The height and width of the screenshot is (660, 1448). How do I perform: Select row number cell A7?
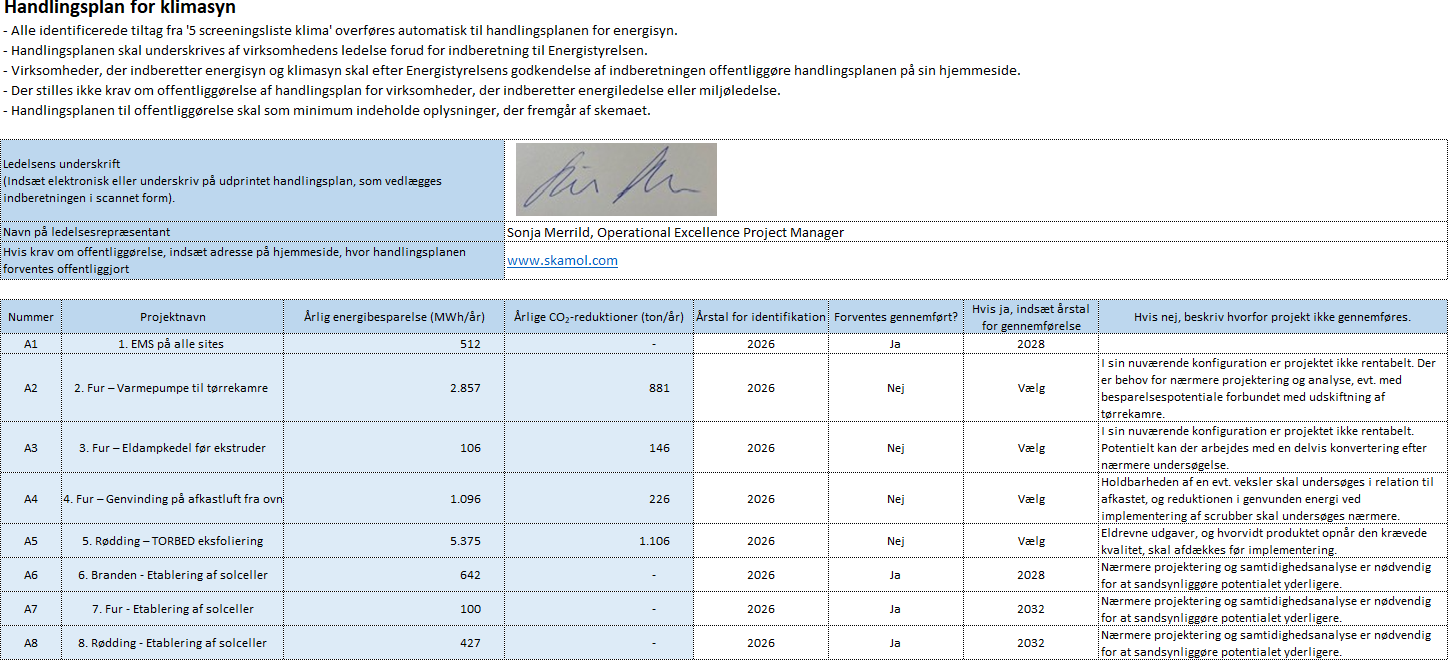31,609
